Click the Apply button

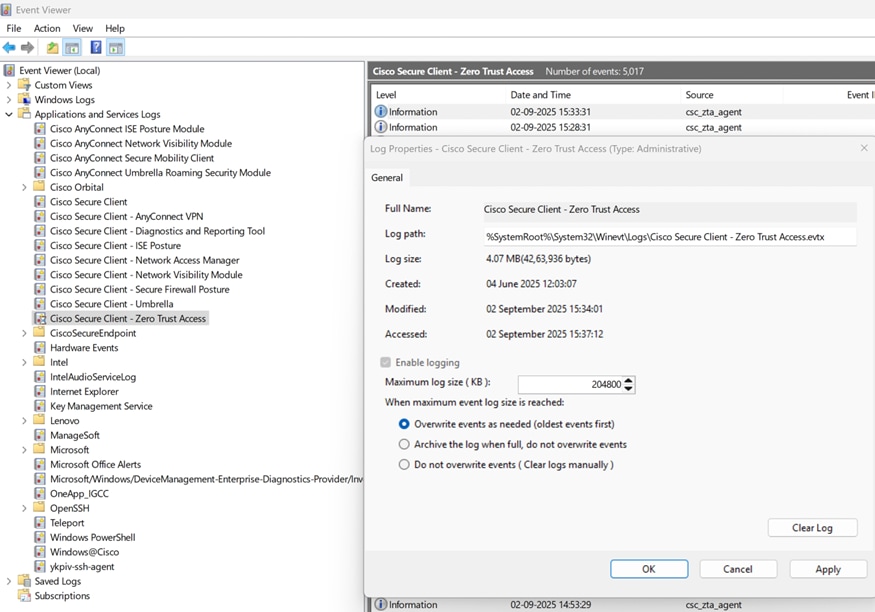click(x=828, y=569)
